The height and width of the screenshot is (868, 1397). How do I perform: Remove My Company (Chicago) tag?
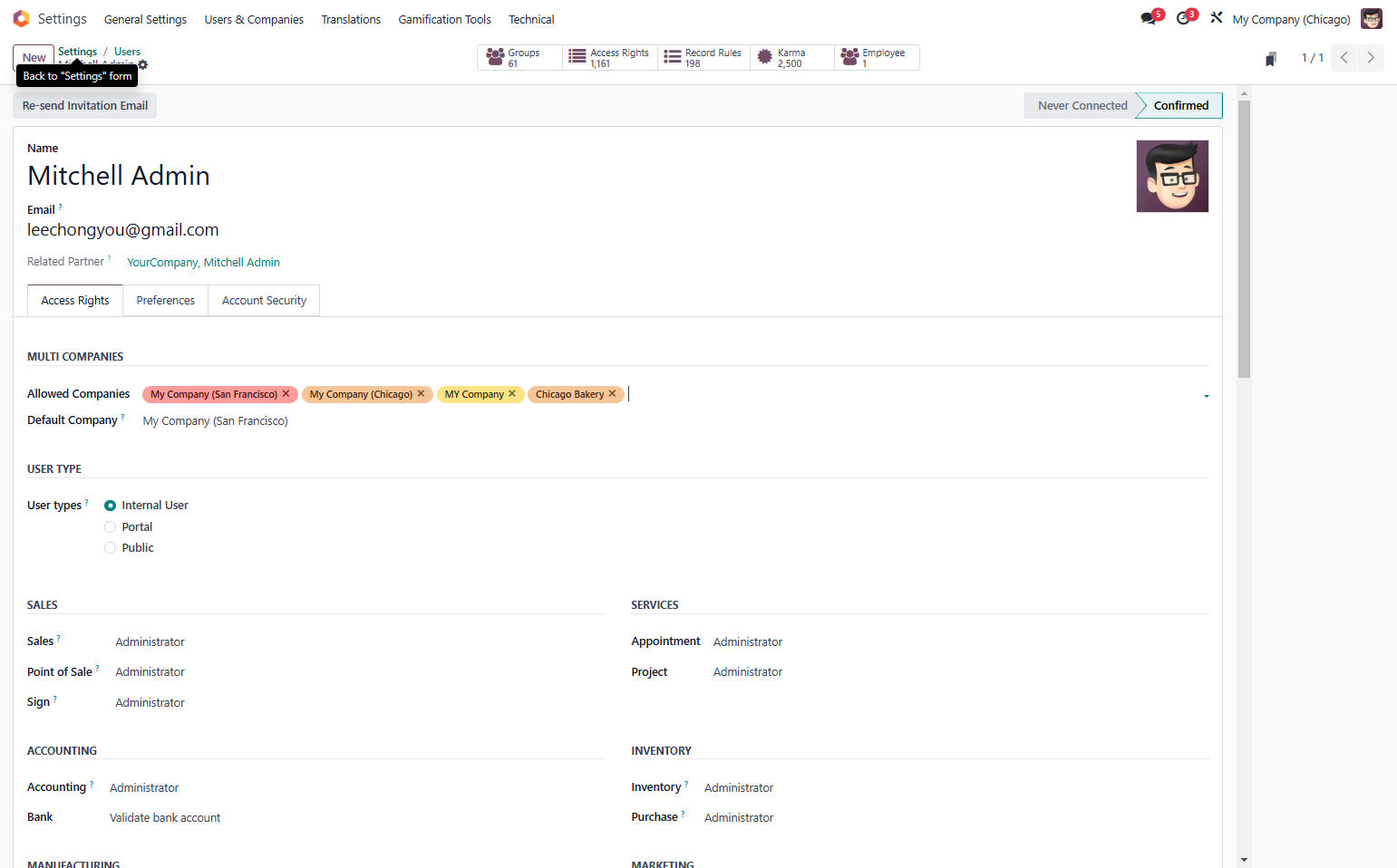tap(421, 394)
